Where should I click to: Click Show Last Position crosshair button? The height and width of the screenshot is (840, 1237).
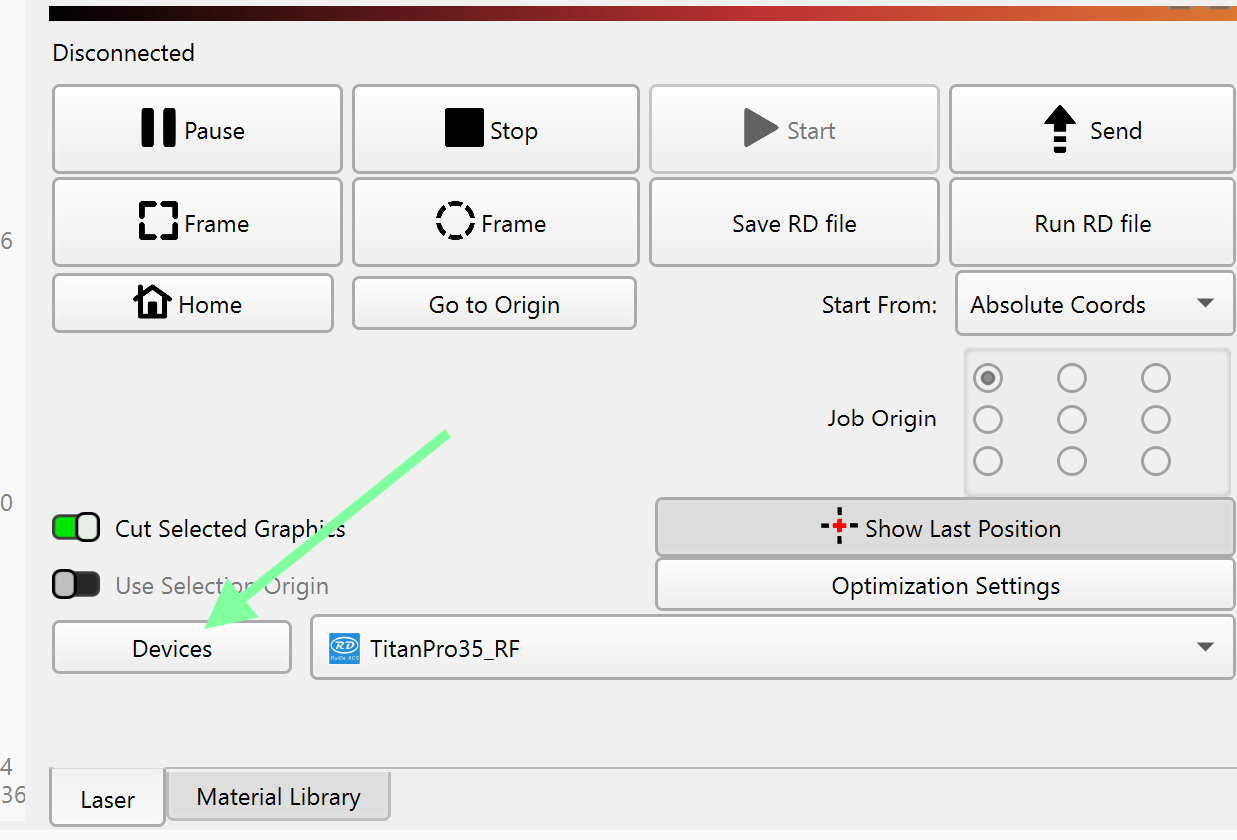point(944,528)
